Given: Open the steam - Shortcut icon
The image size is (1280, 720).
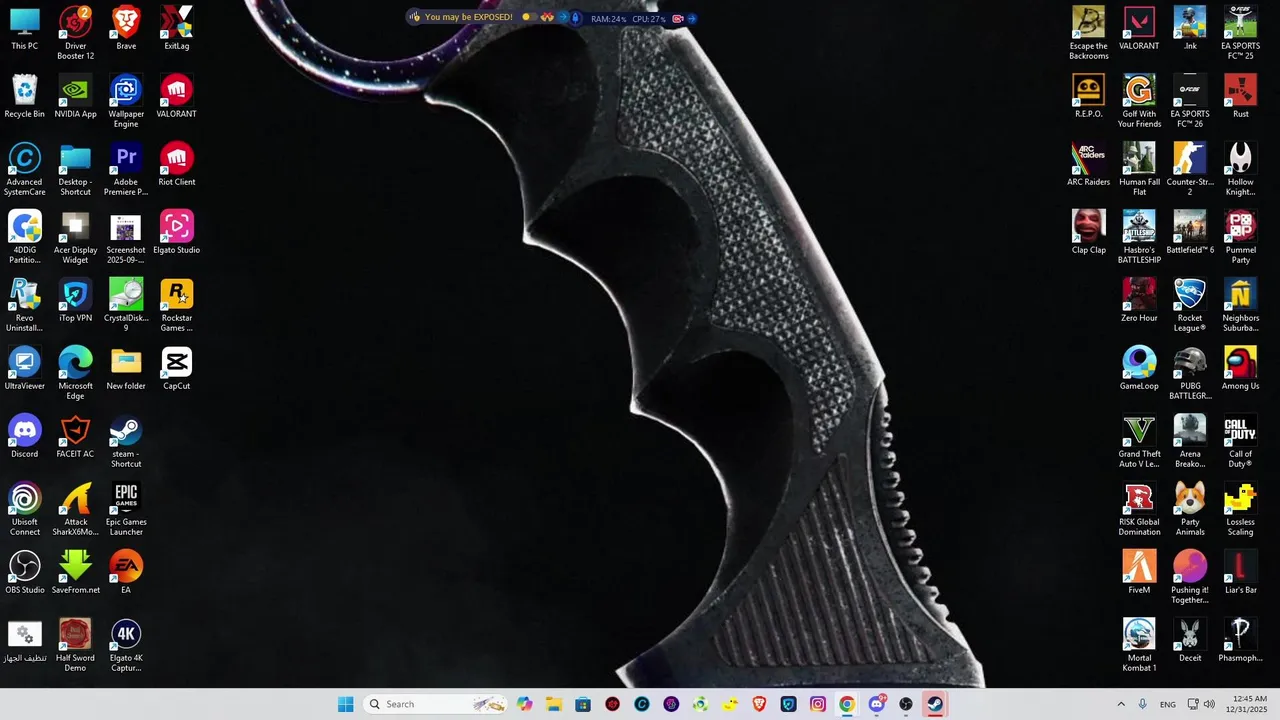Looking at the screenshot, I should [126, 441].
